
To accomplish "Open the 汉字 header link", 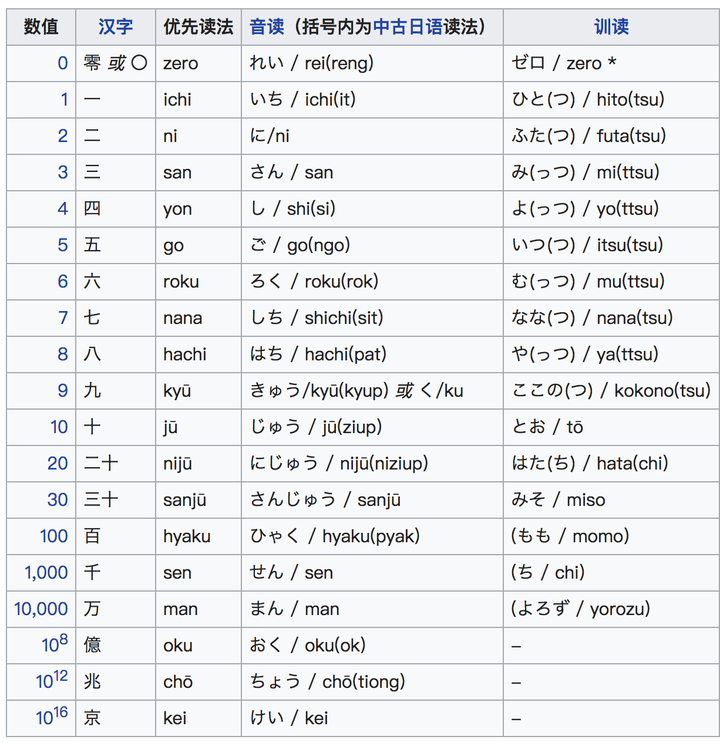I will pos(115,27).
